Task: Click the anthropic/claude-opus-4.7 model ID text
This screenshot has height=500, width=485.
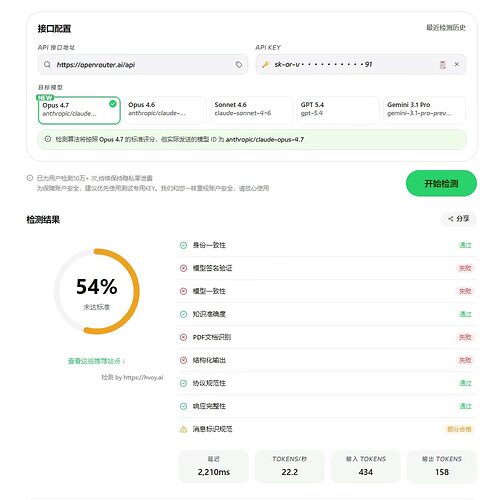Action: (x=265, y=139)
